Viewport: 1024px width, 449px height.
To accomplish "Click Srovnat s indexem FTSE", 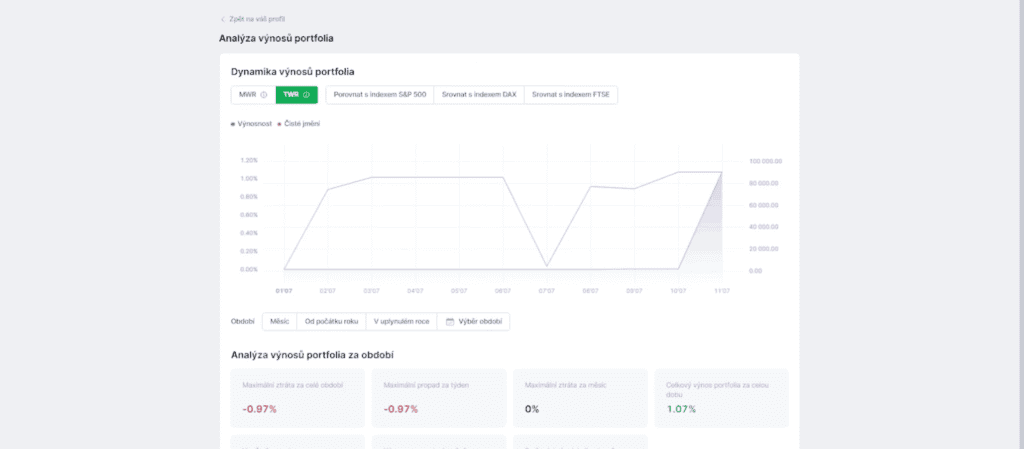I will 571,95.
